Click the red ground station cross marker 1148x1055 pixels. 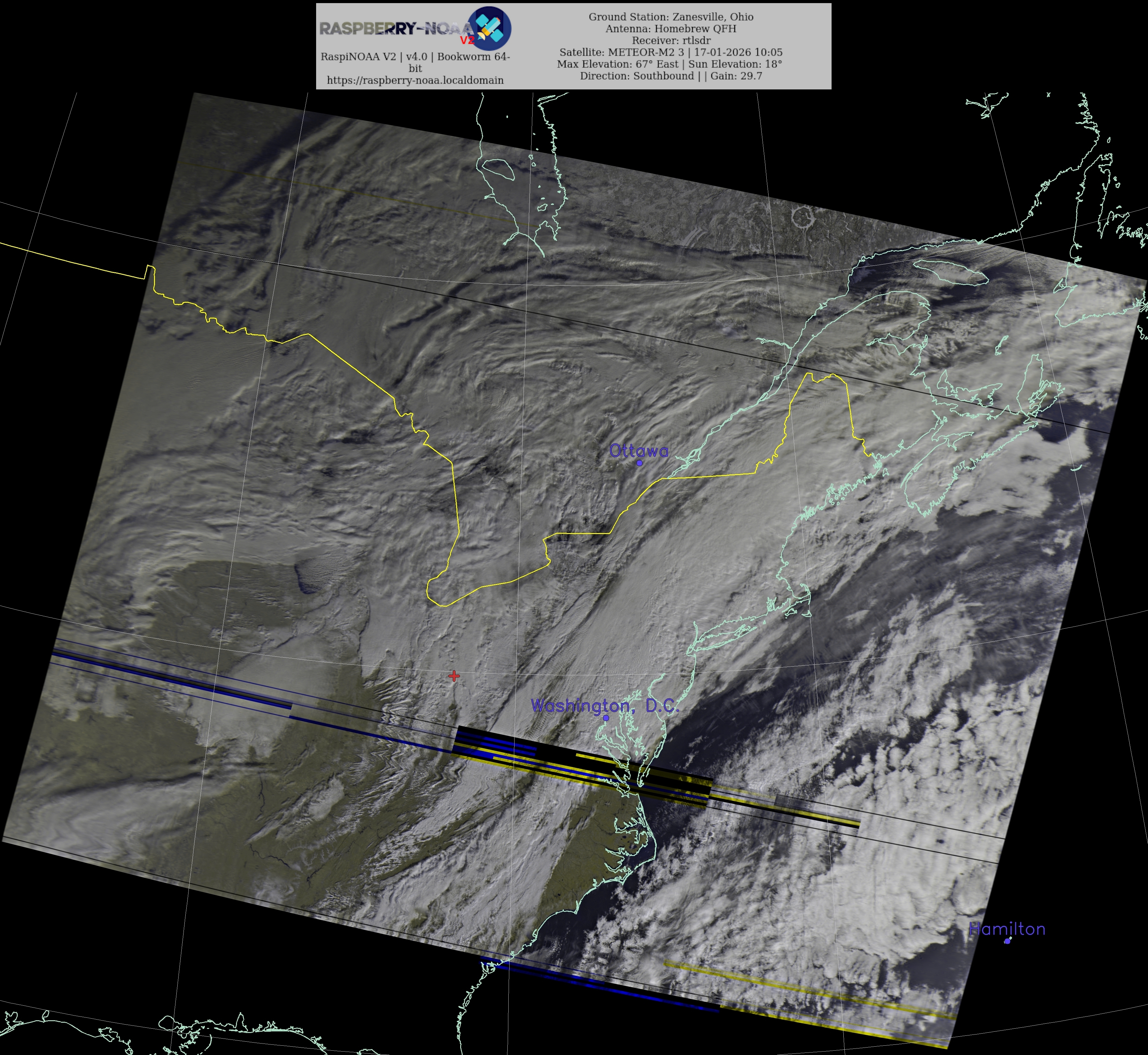(454, 676)
